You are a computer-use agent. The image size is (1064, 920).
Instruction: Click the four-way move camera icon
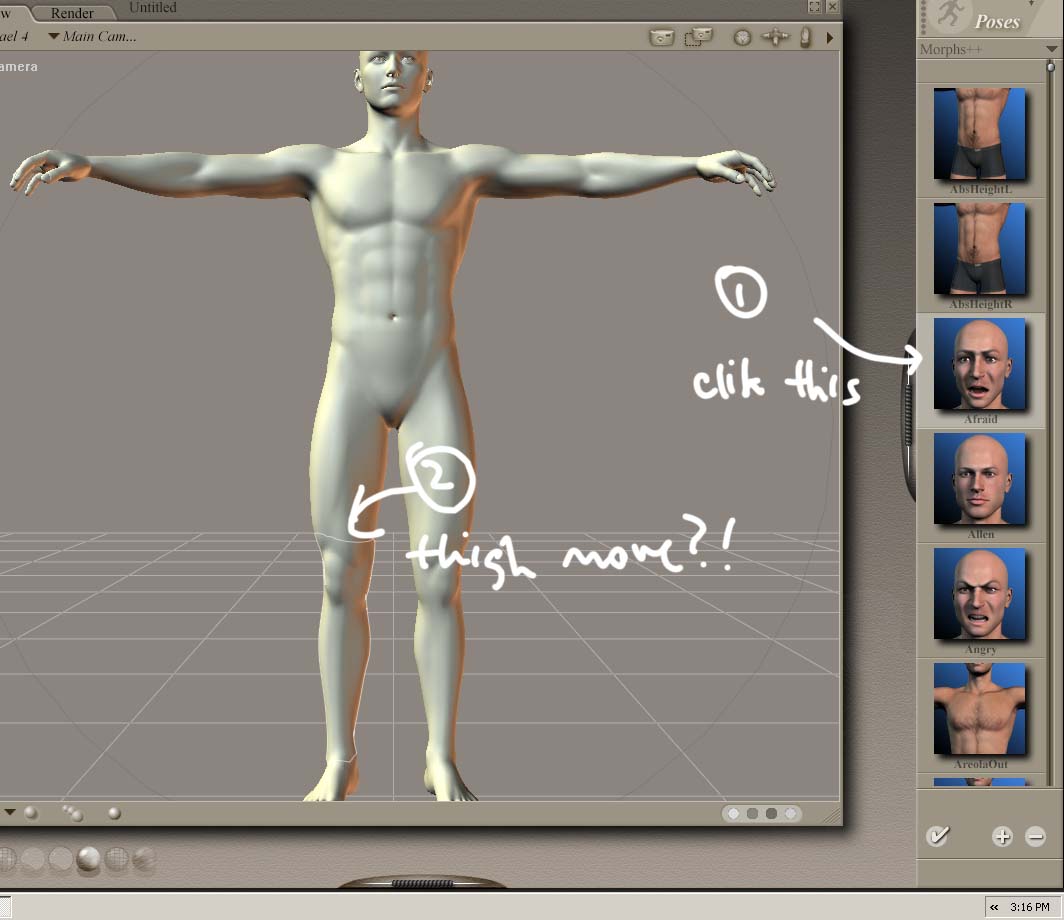point(775,38)
